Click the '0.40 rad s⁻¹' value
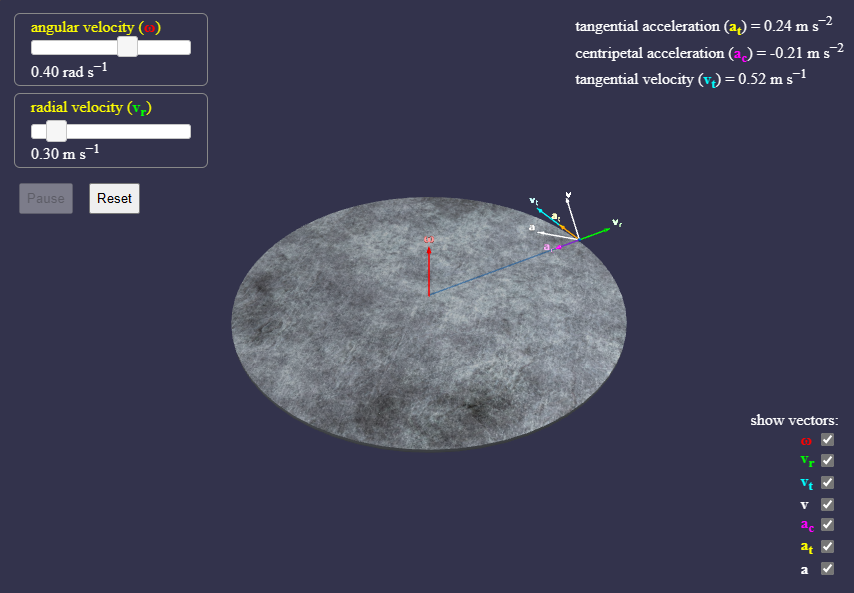Image resolution: width=854 pixels, height=593 pixels. (69, 71)
